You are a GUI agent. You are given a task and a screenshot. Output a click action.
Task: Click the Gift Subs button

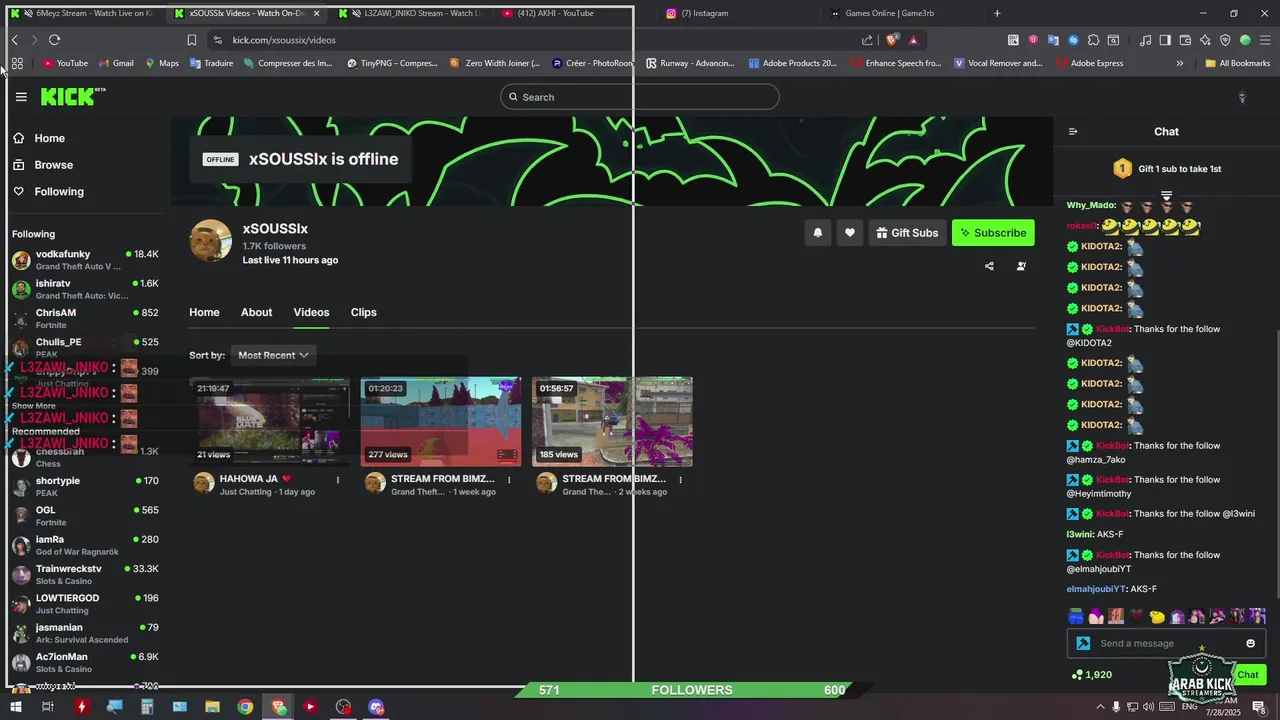tap(907, 233)
